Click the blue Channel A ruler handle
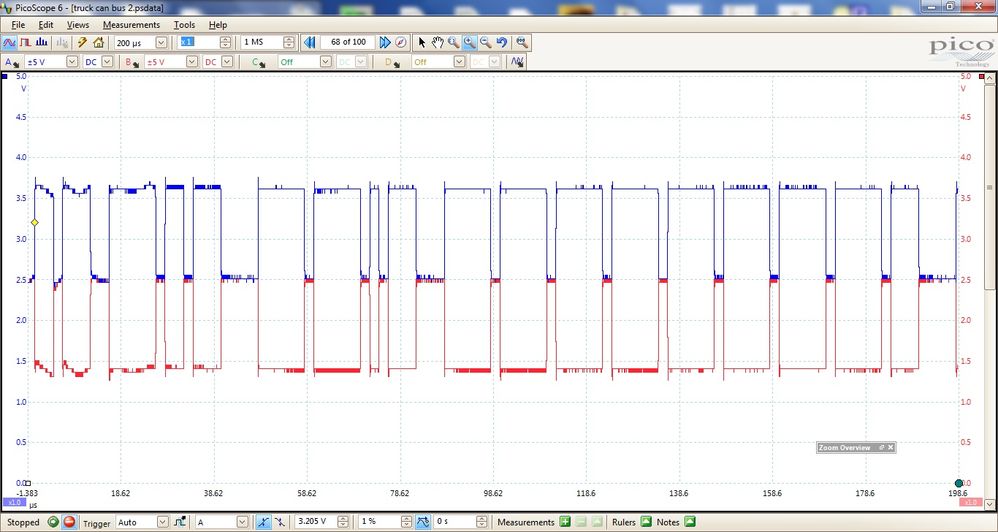 pyautogui.click(x=4, y=76)
